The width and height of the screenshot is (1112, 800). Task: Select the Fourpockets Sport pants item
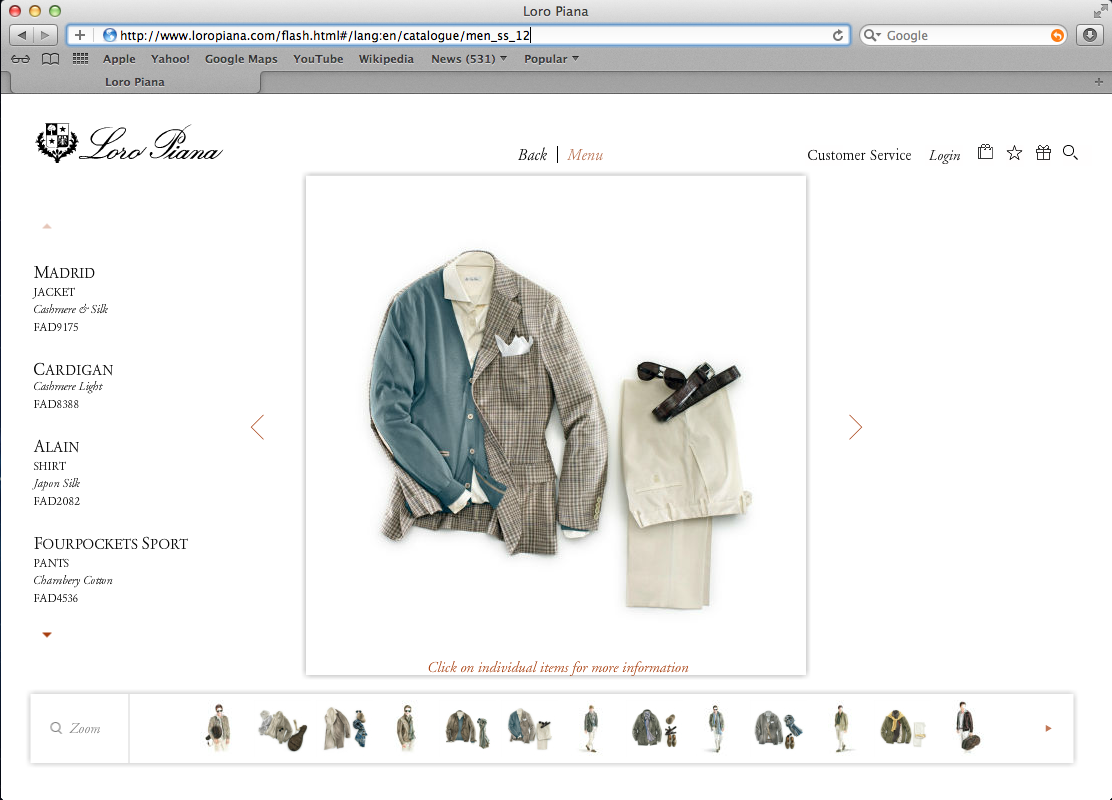point(111,570)
